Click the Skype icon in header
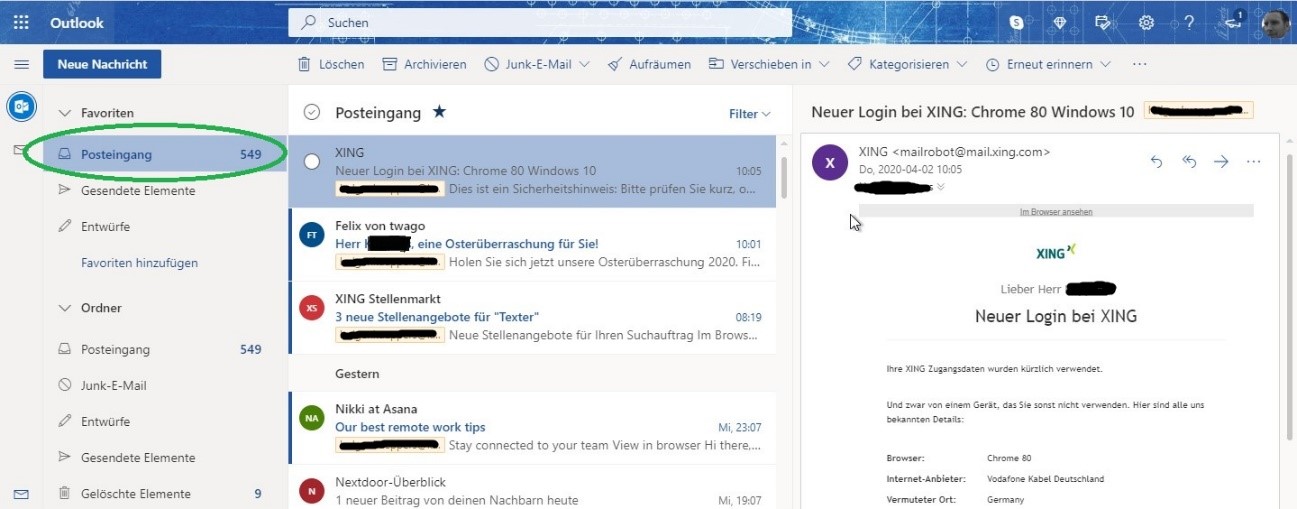This screenshot has width=1297, height=509. (x=1017, y=22)
